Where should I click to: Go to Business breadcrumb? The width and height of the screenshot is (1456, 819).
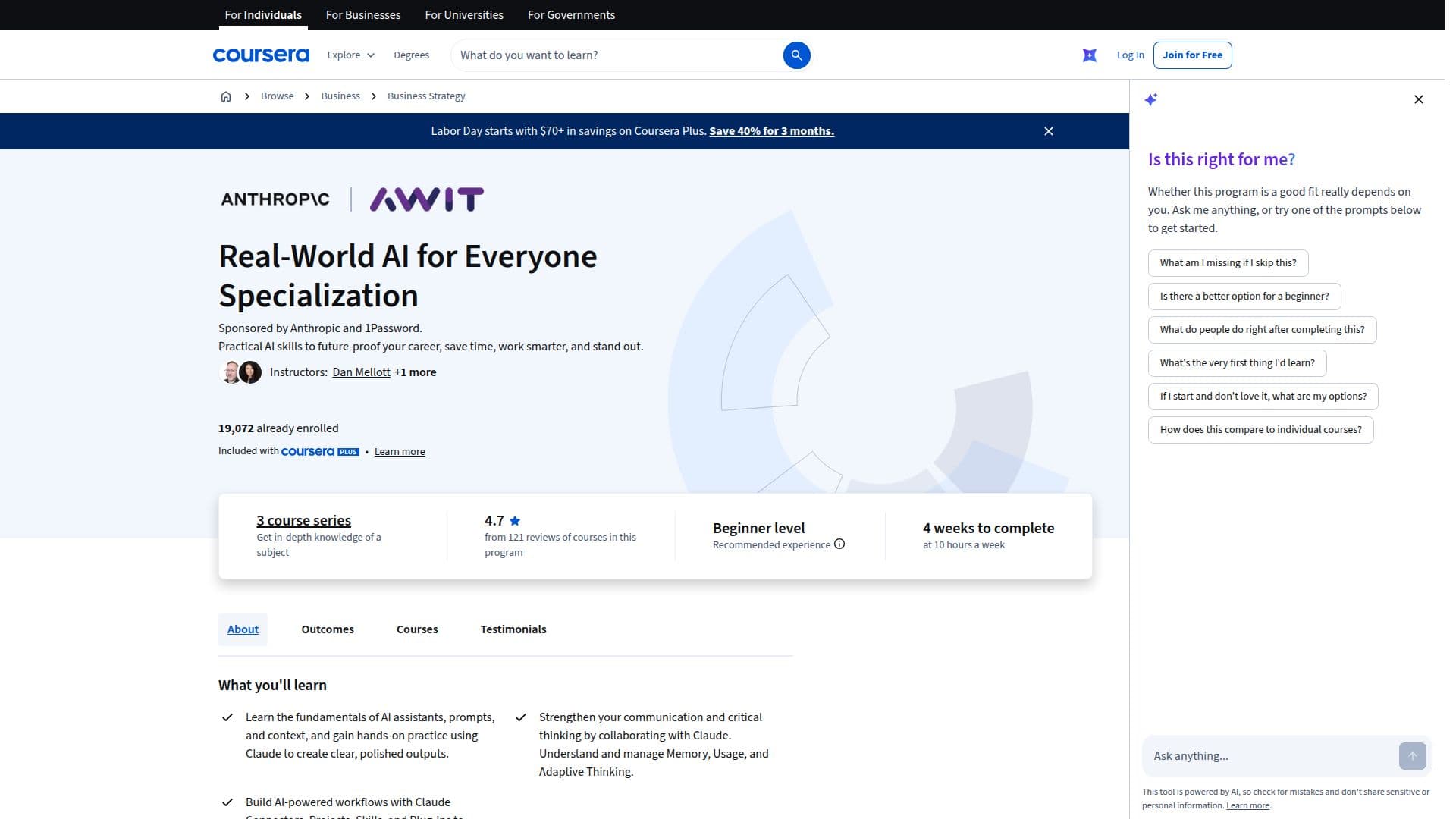pyautogui.click(x=340, y=96)
